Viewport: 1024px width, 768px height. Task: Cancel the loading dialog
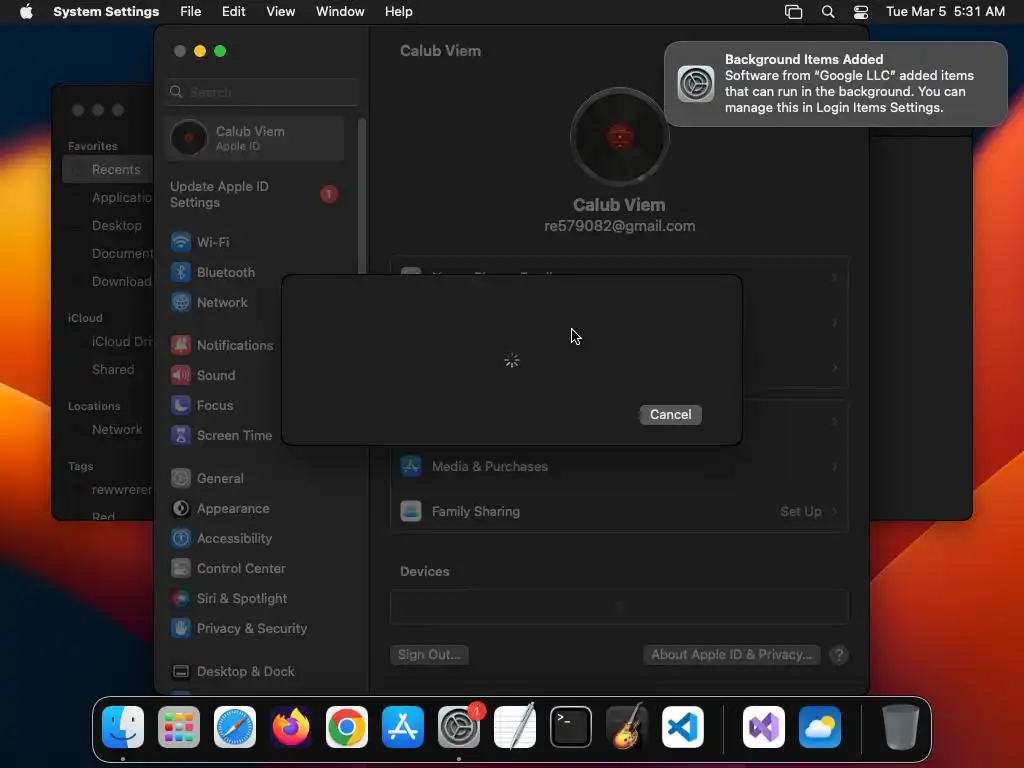click(670, 415)
